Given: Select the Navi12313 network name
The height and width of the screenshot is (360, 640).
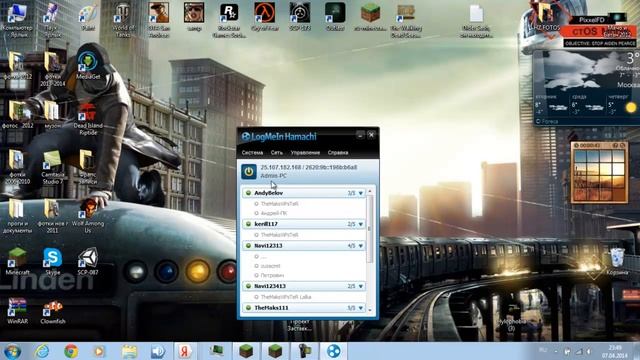Looking at the screenshot, I should (268, 245).
